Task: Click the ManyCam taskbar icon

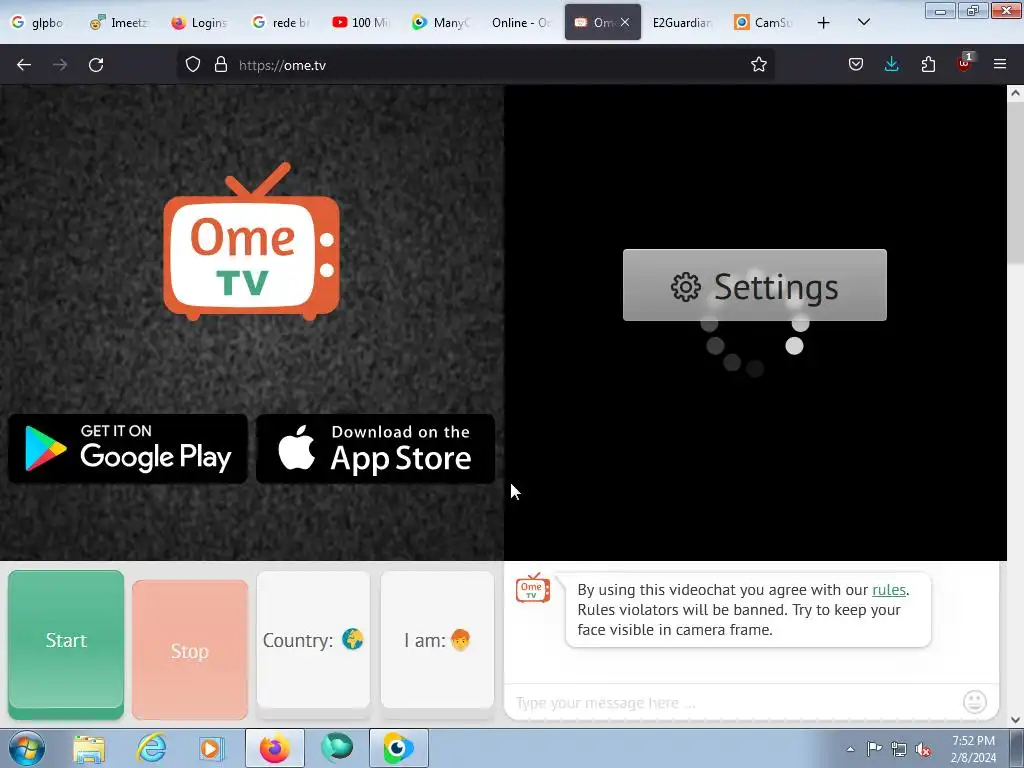Action: point(399,748)
